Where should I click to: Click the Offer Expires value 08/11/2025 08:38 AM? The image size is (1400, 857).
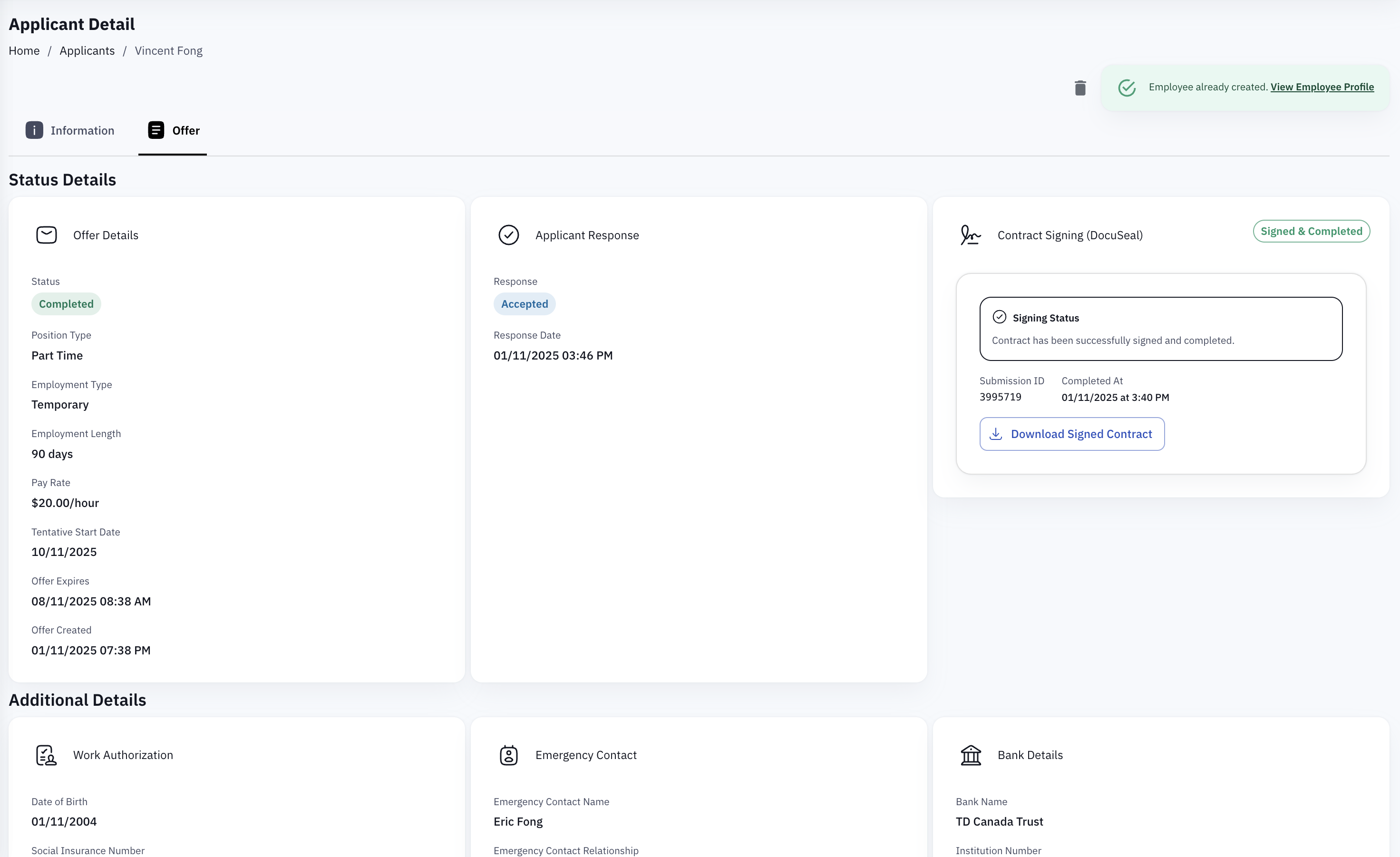coord(91,601)
